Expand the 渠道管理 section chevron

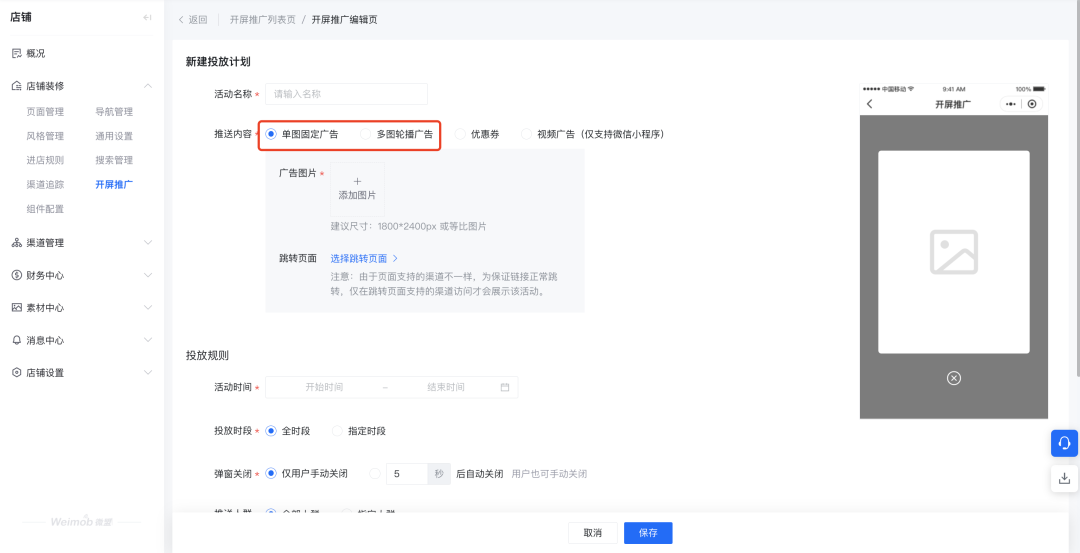tap(147, 242)
